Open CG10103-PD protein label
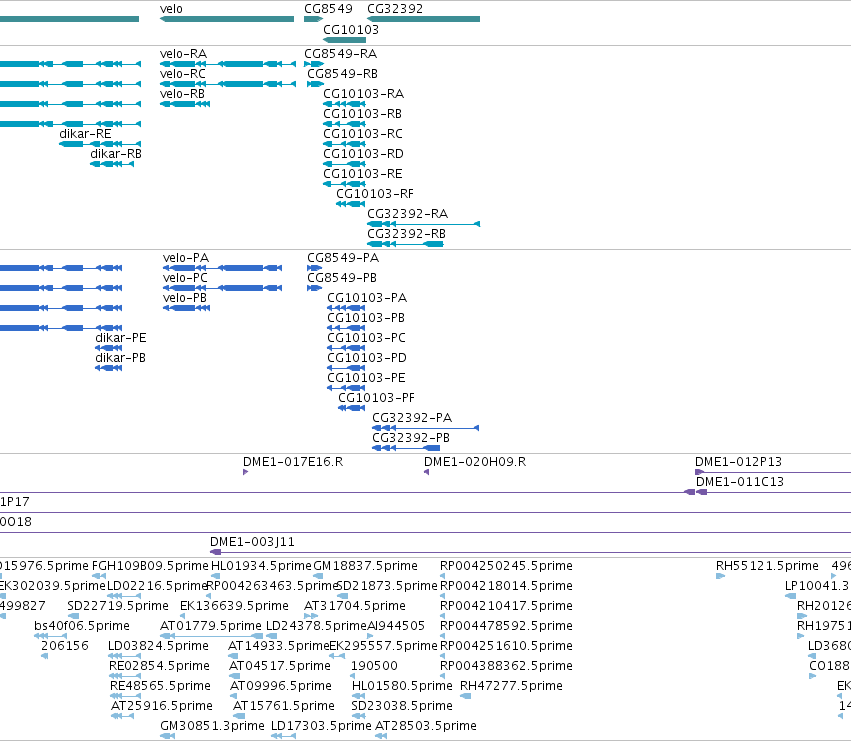This screenshot has height=741, width=851. point(367,358)
